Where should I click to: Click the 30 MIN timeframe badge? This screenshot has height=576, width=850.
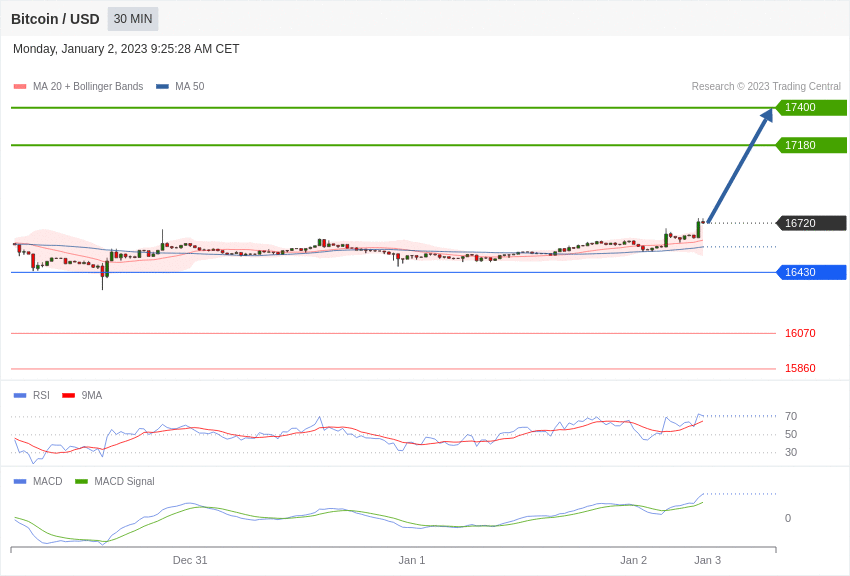pos(133,19)
